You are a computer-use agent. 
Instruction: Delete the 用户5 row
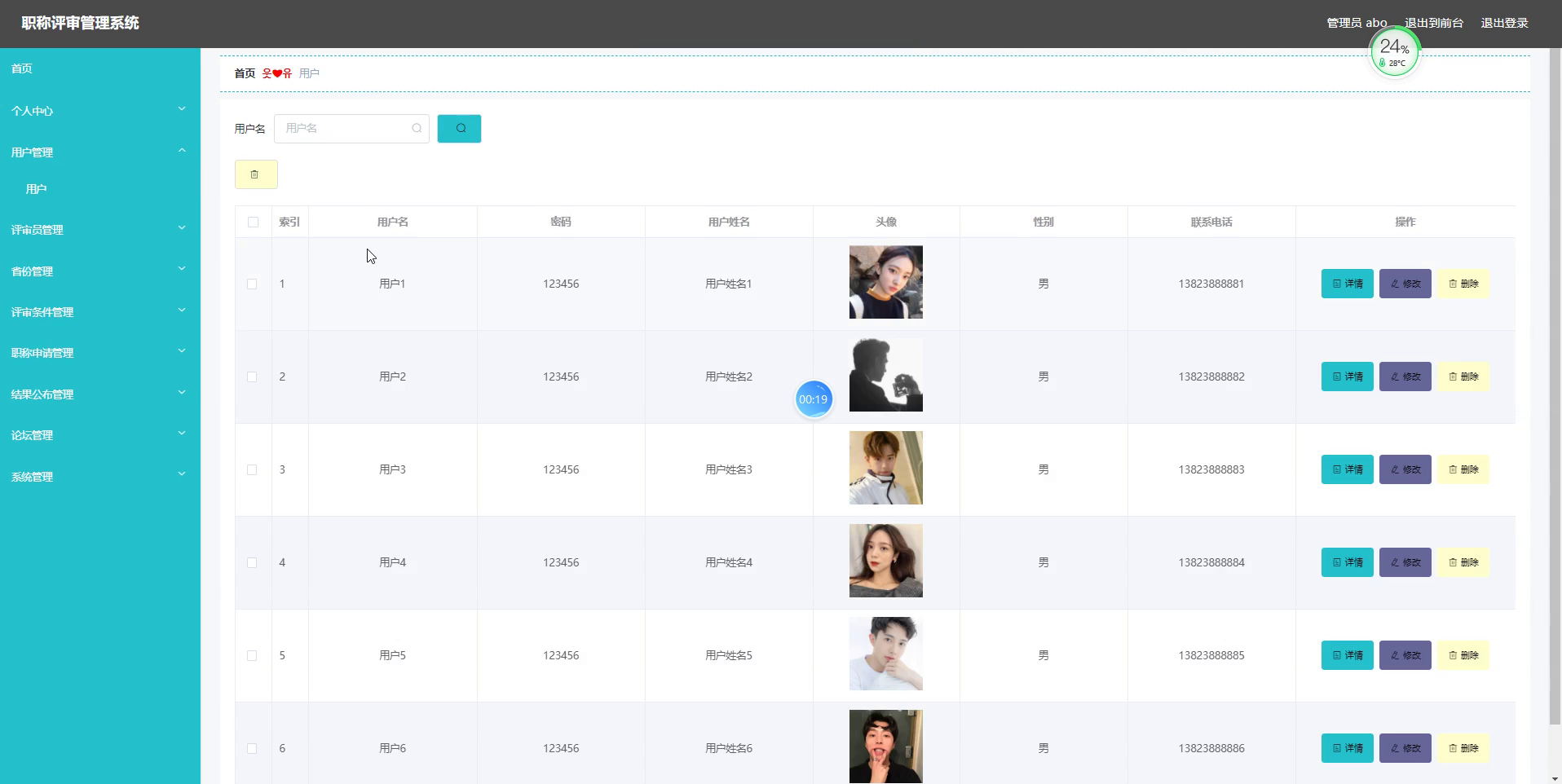1463,655
